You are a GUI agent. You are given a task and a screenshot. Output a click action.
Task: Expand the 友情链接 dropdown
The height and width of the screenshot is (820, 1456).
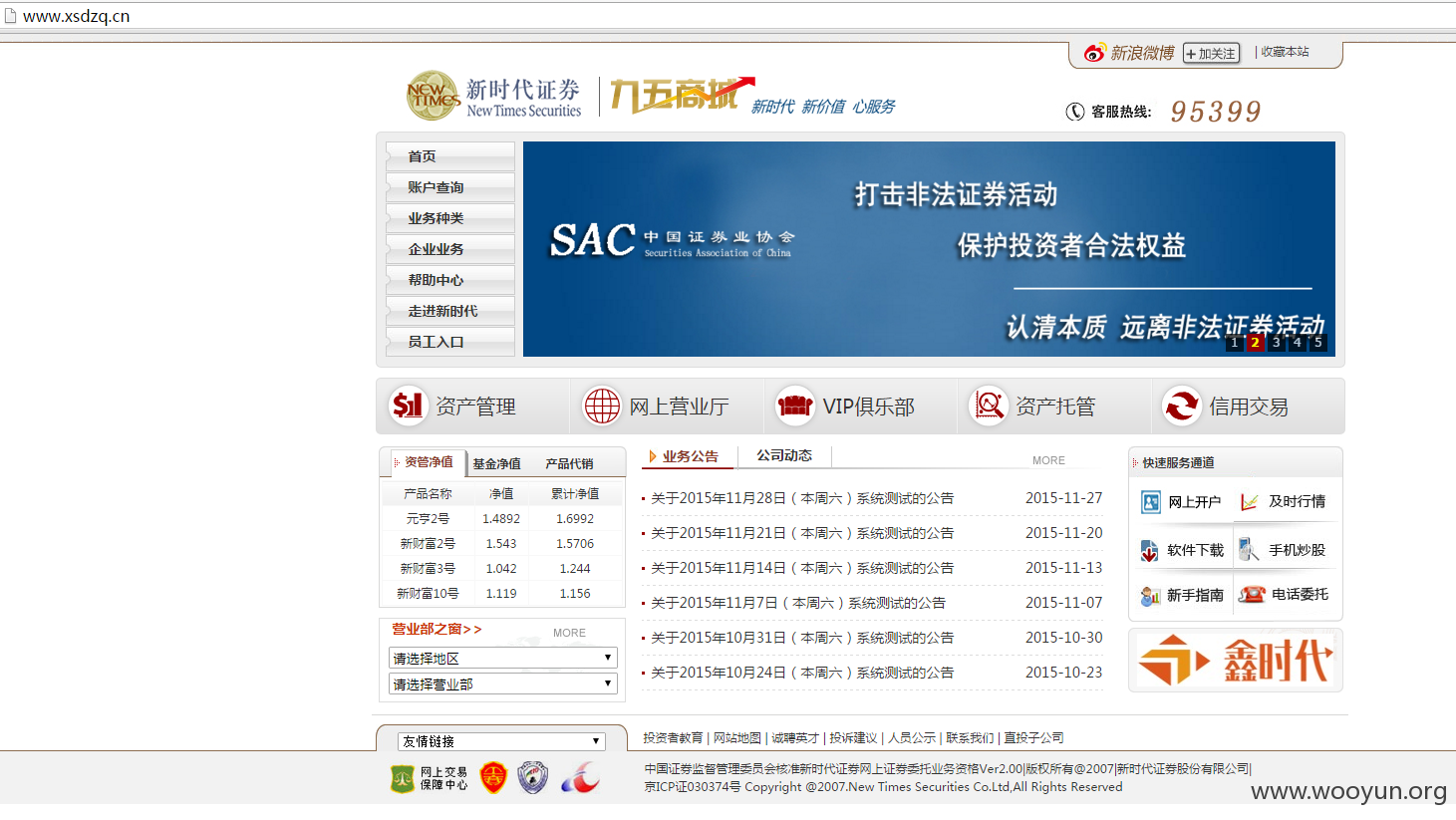[x=501, y=741]
